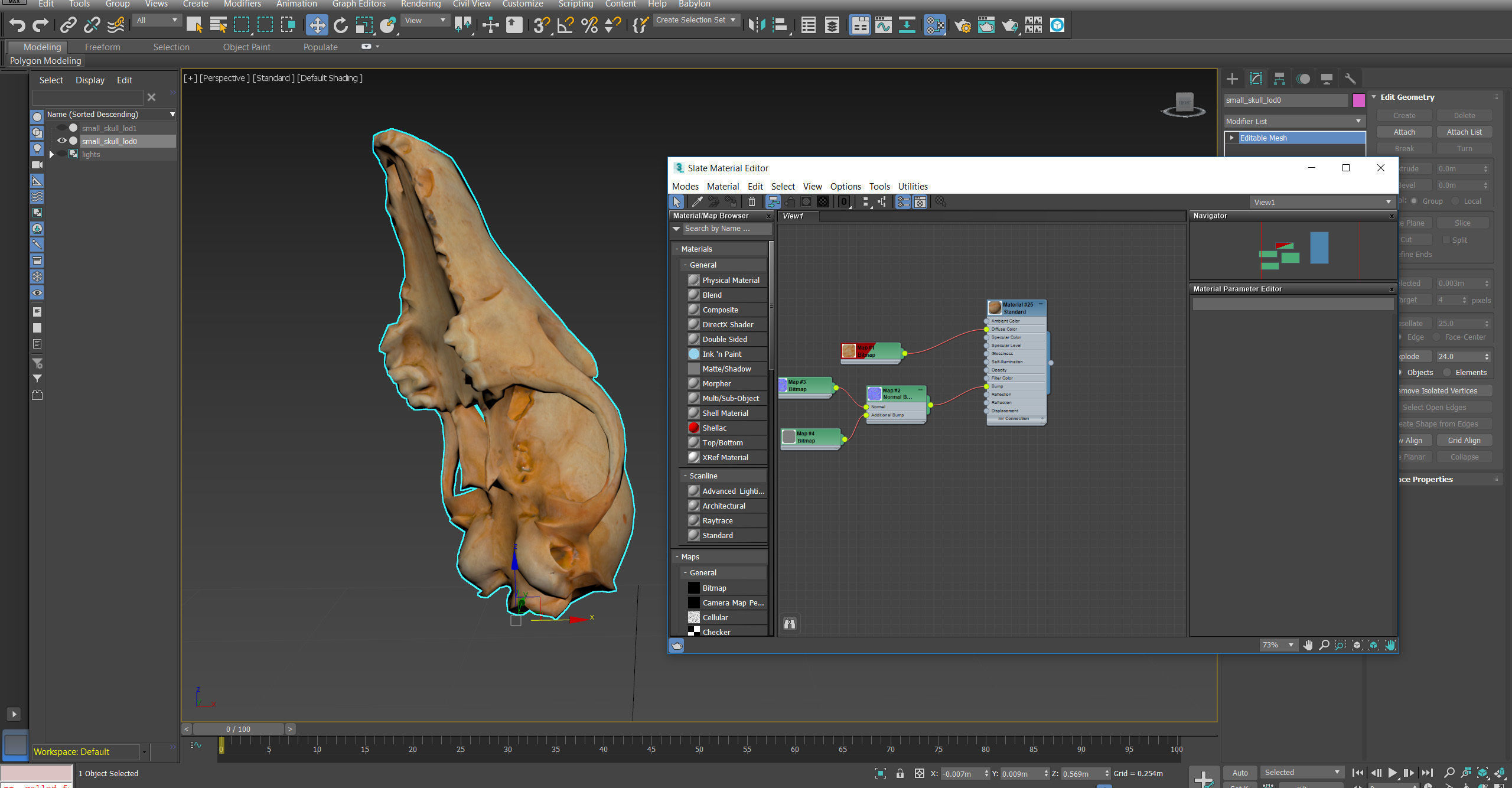Select the Pan tool hand icon in Slate editor
The image size is (1512, 788).
tap(1308, 645)
